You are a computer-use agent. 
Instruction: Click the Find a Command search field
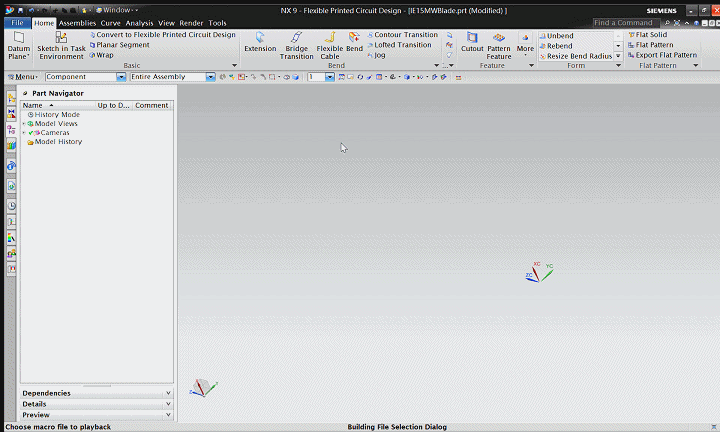[626, 22]
